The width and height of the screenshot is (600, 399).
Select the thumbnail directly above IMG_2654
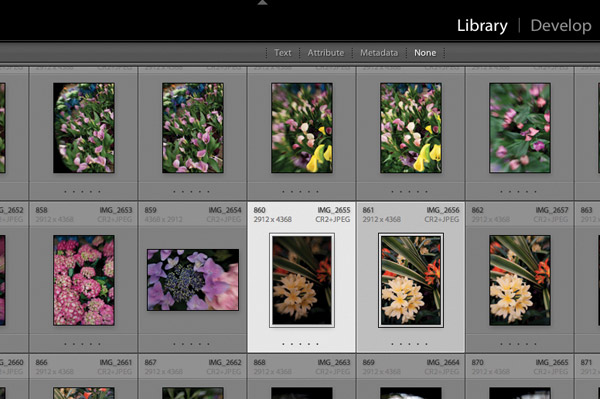193,128
